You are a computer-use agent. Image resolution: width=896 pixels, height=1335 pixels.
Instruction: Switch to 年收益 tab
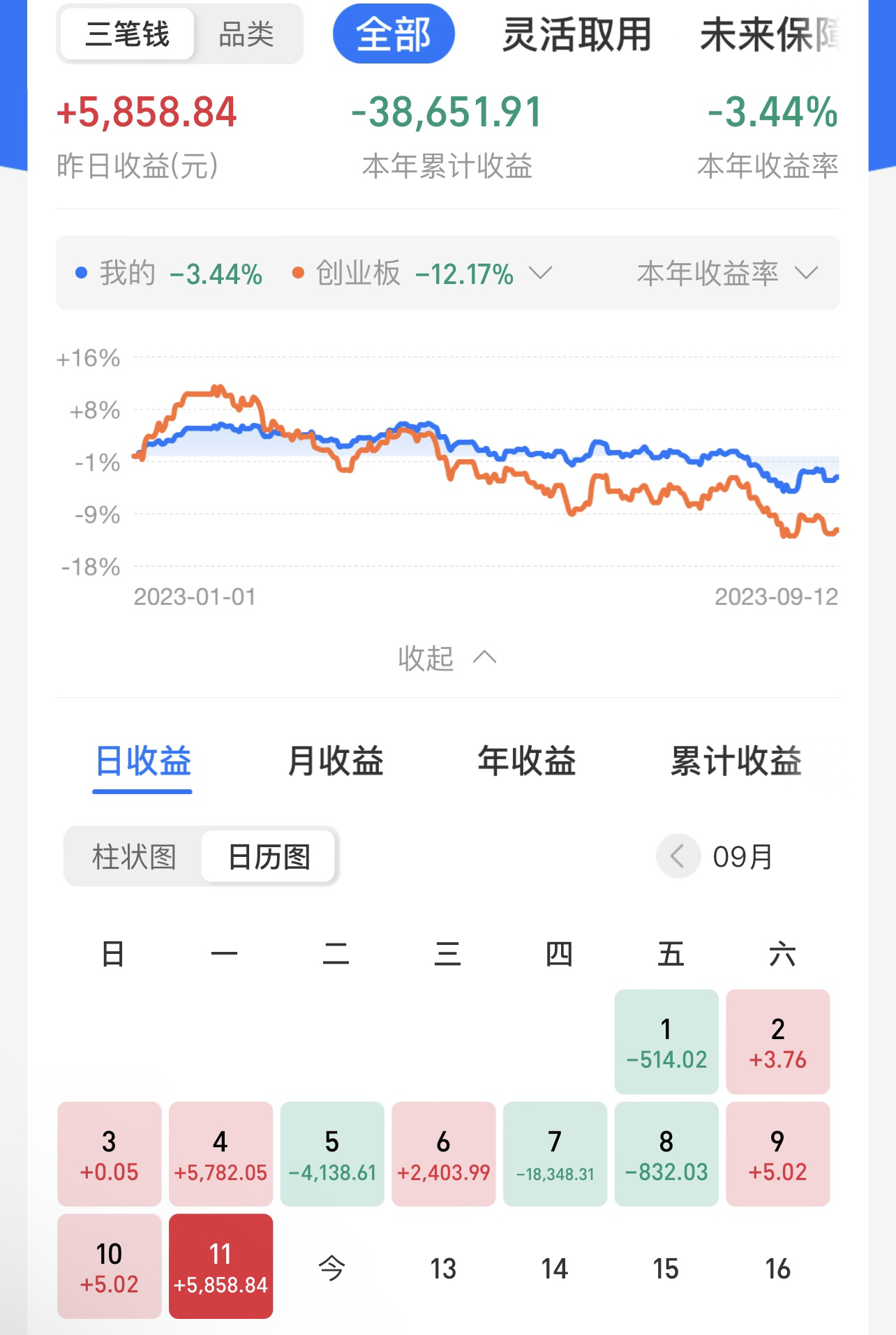click(x=527, y=761)
